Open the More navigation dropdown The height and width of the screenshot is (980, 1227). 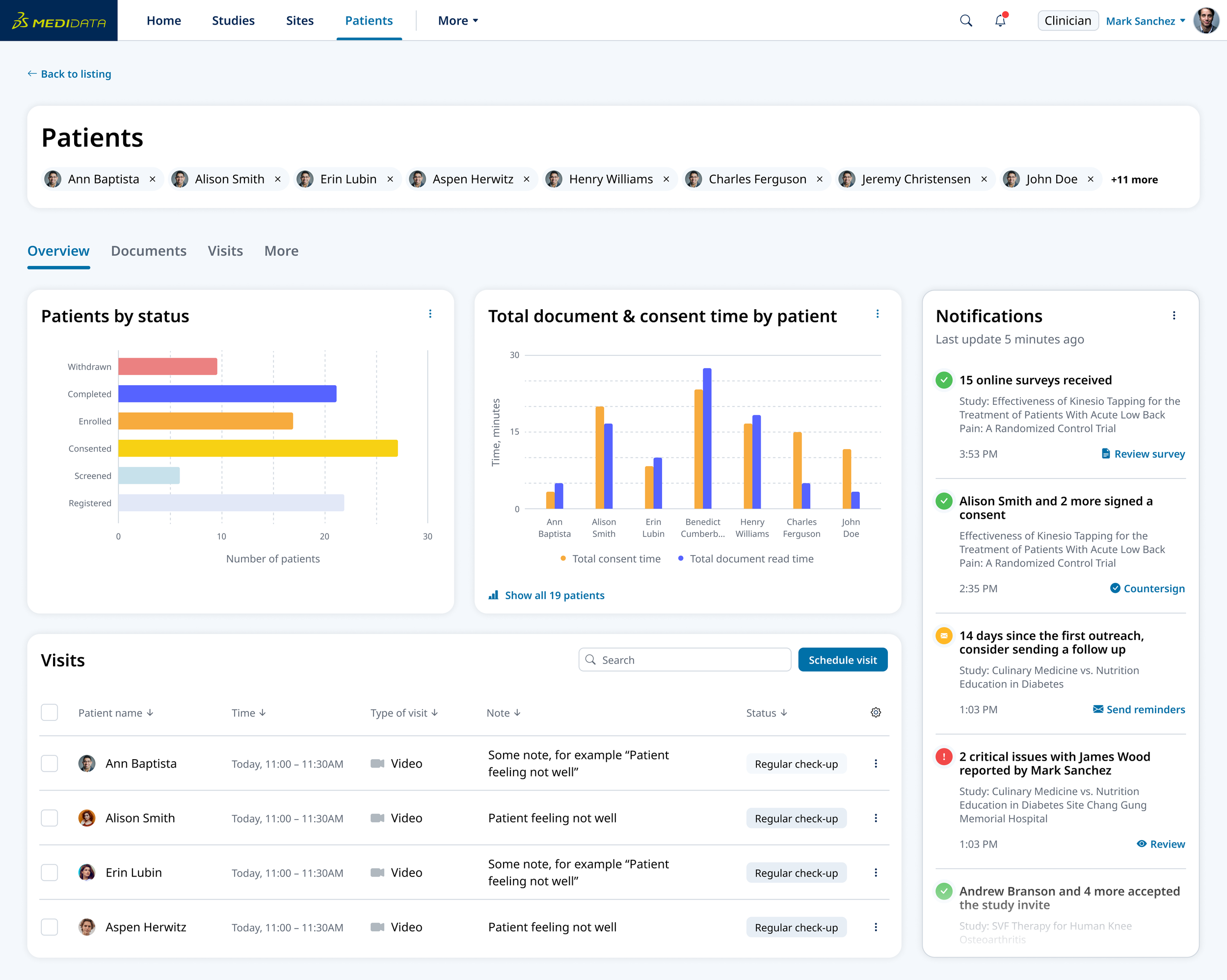click(x=457, y=21)
